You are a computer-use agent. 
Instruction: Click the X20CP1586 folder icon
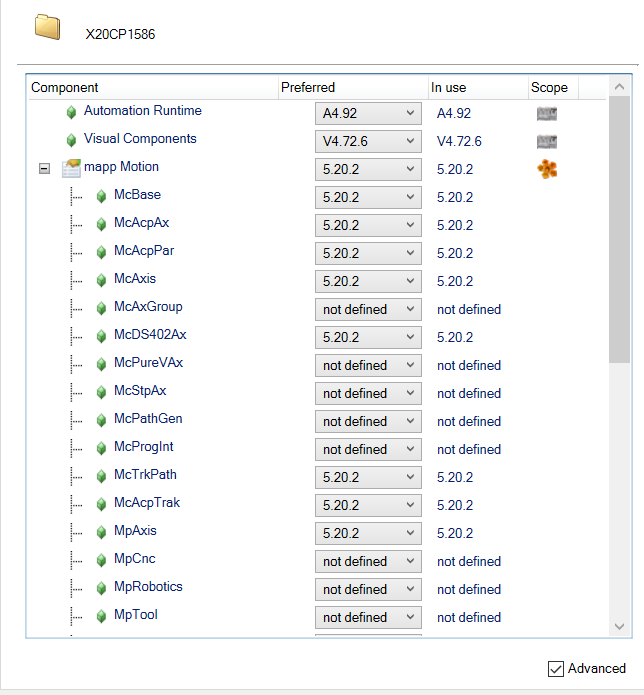[x=47, y=27]
